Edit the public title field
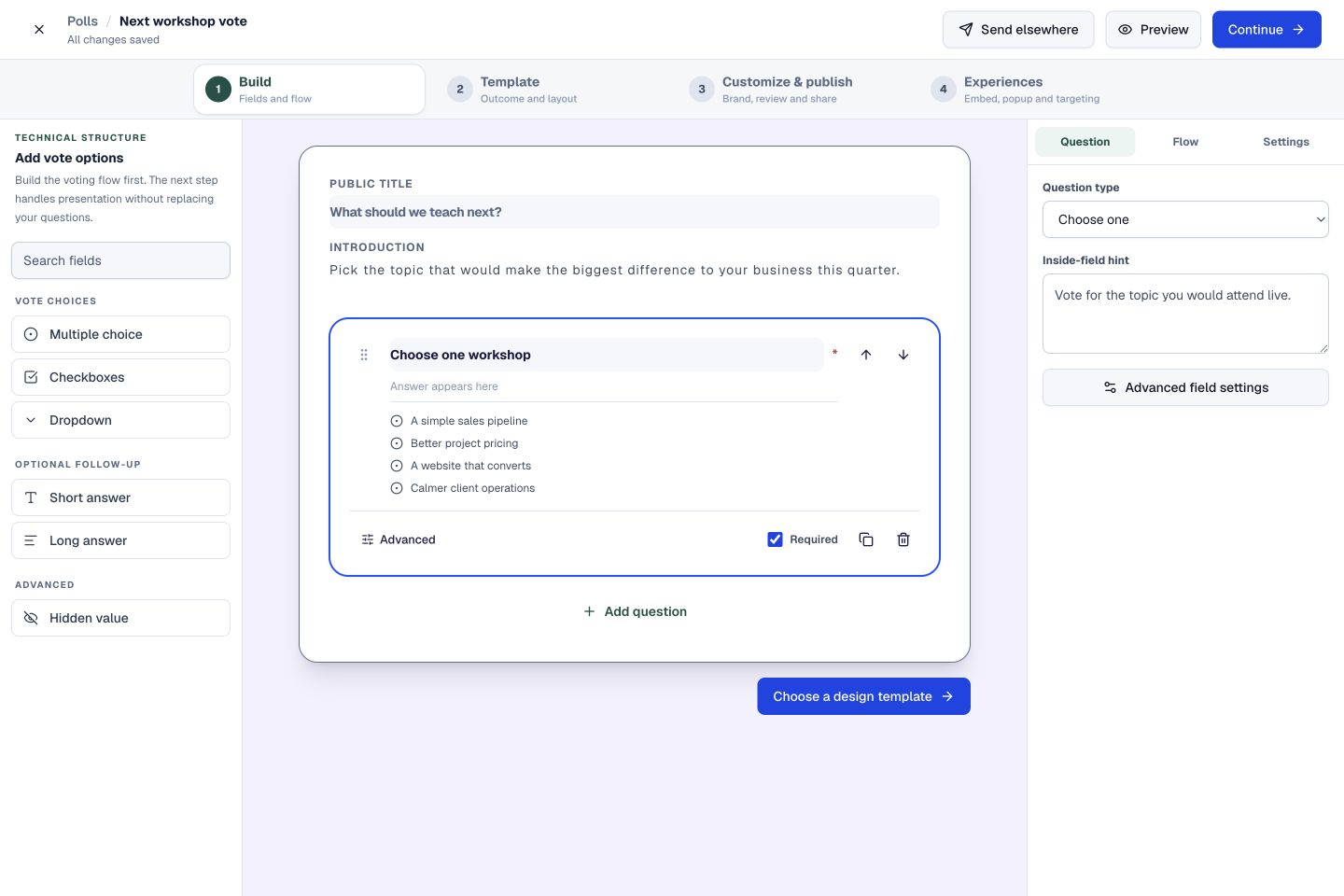Screen dimensions: 1344x896 (635, 212)
